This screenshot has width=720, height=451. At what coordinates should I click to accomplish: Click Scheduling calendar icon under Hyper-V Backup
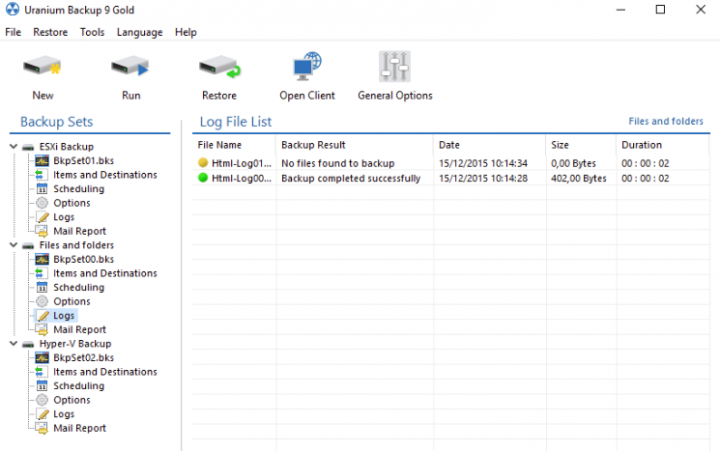[42, 386]
